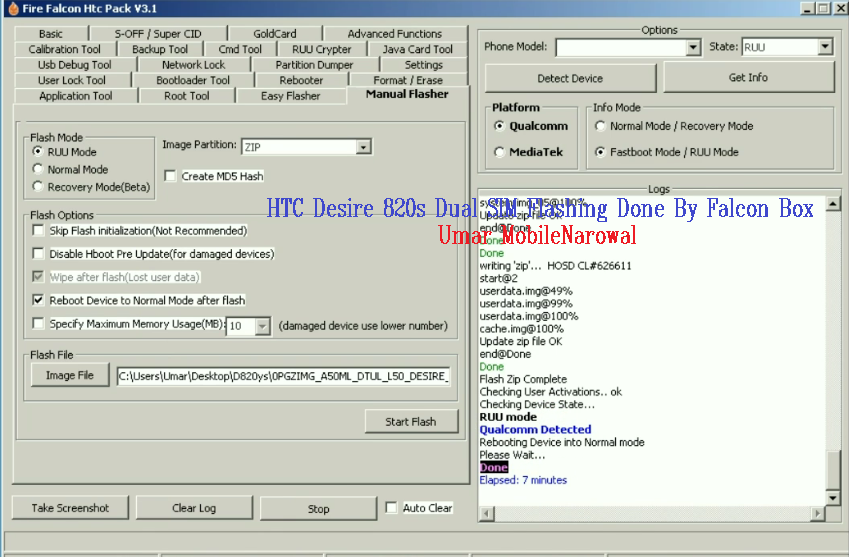This screenshot has width=849, height=557.
Task: Select the Manual Flasher tab
Action: (x=407, y=94)
